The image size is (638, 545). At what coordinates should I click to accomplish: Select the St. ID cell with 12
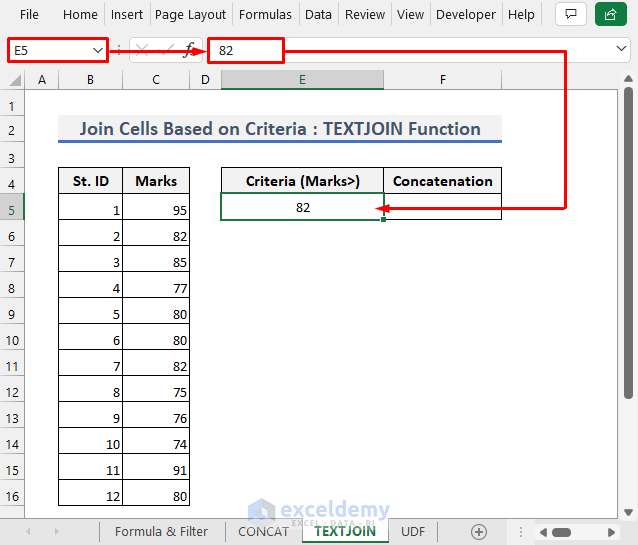pyautogui.click(x=90, y=493)
